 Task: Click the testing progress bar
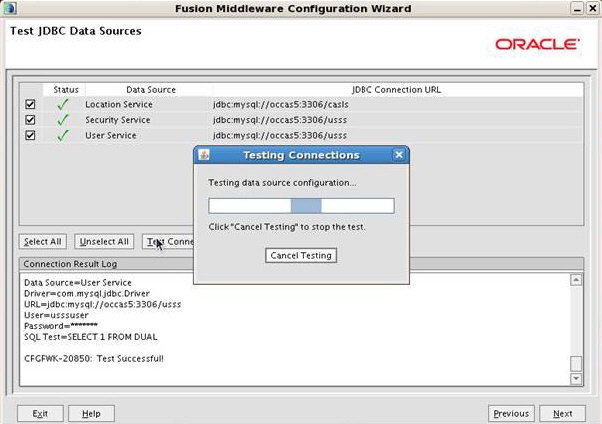301,206
